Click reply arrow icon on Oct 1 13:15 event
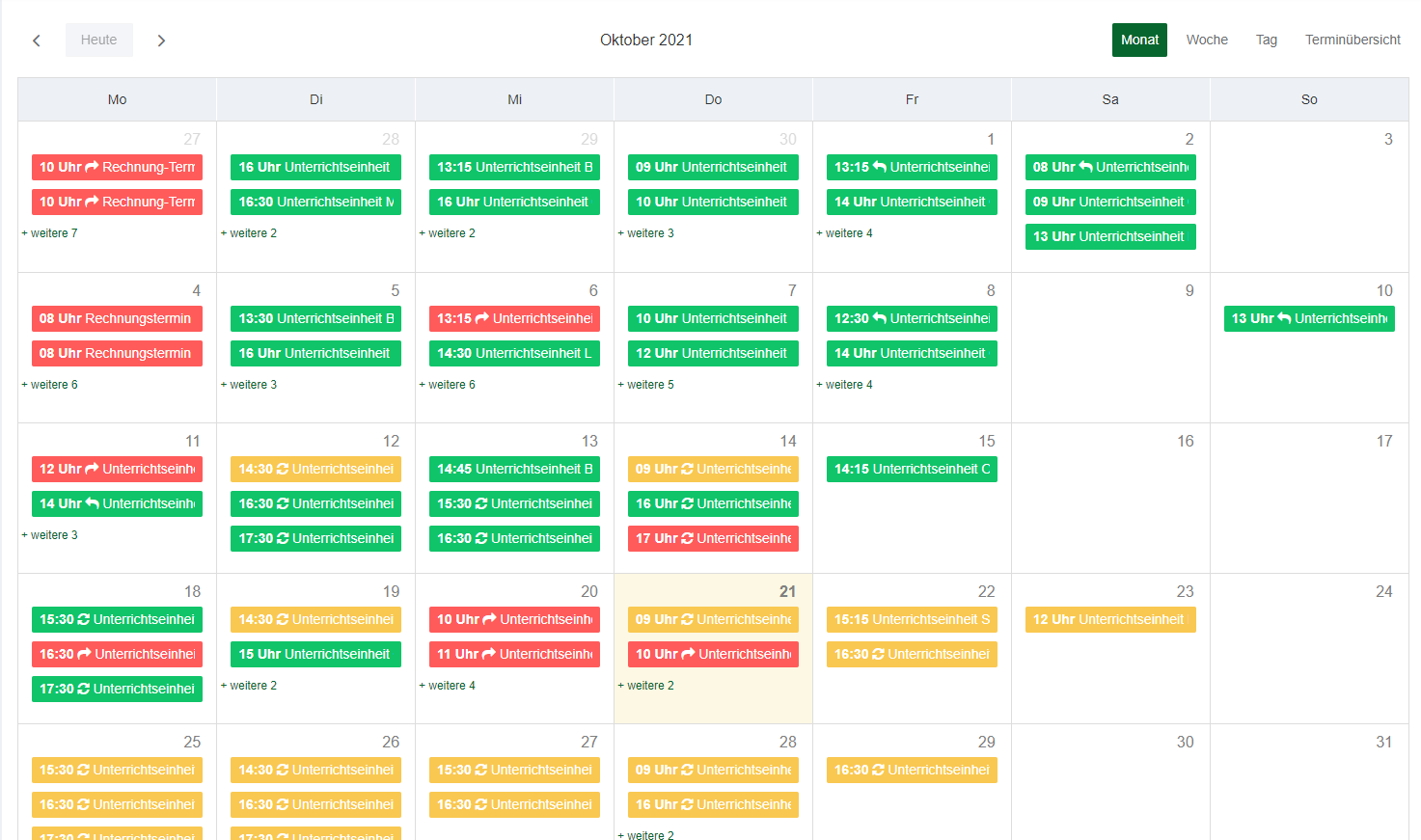 point(879,167)
